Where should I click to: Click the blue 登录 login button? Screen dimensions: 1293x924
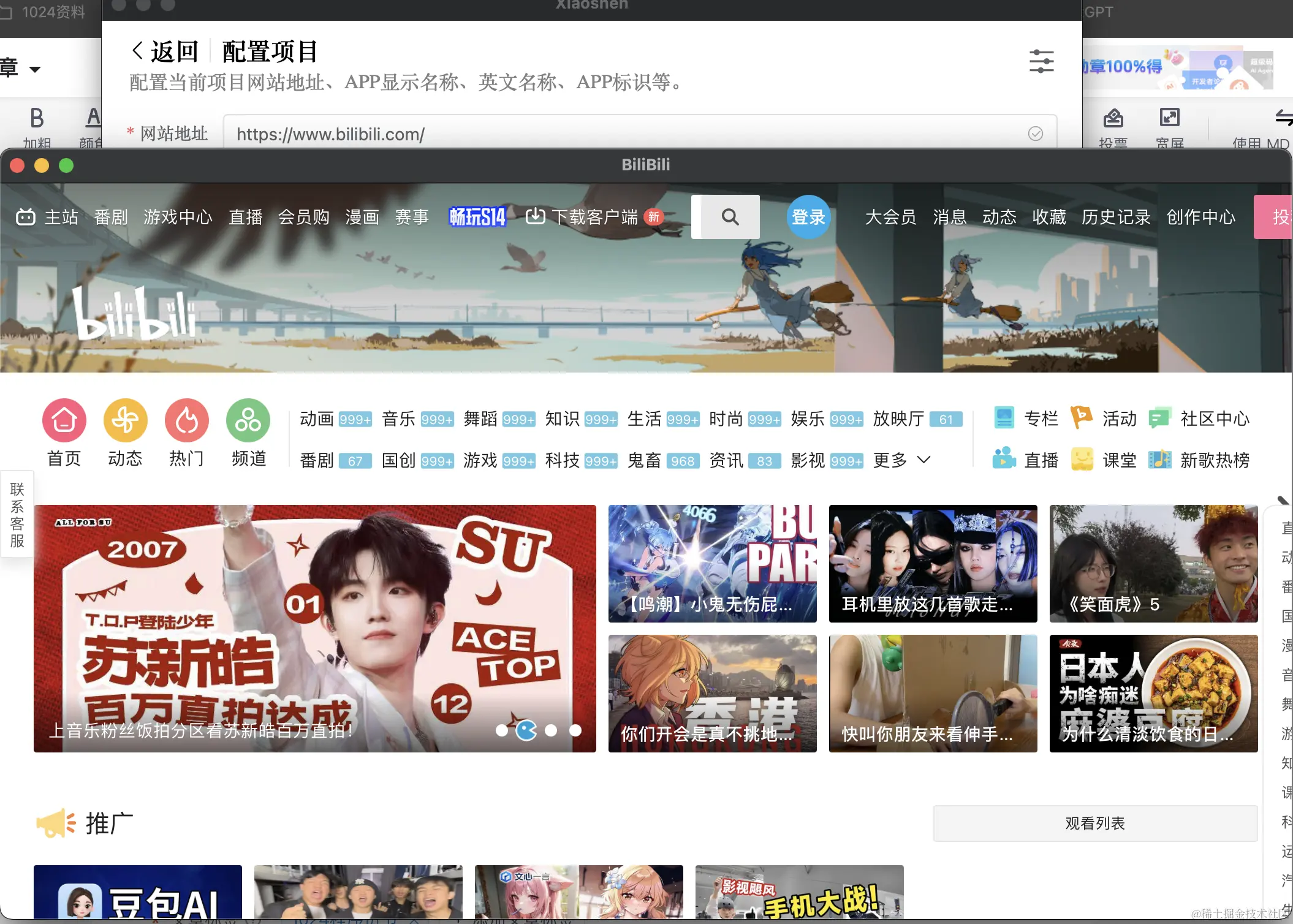(x=808, y=217)
